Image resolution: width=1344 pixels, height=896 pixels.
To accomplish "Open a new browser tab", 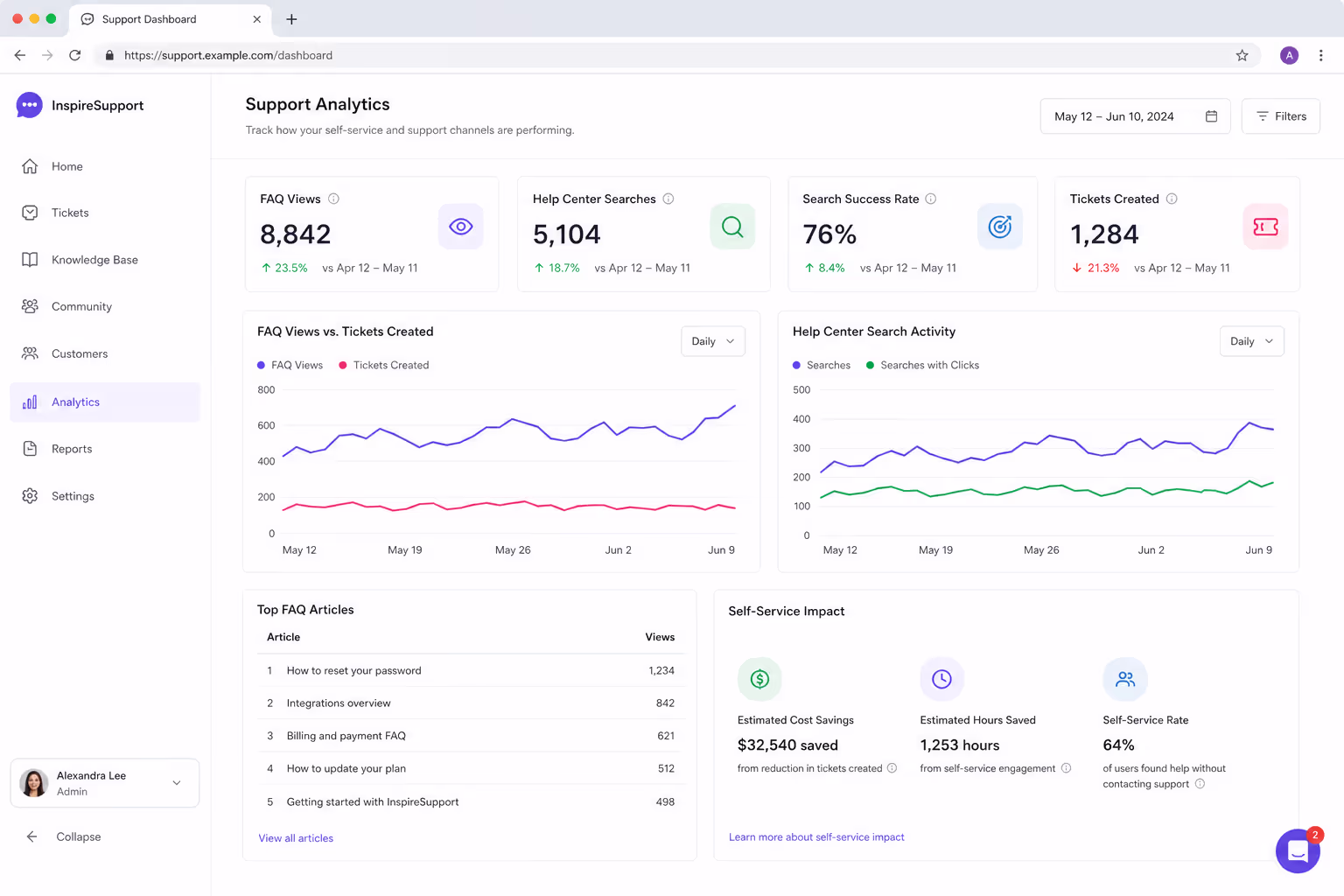I will [x=291, y=19].
